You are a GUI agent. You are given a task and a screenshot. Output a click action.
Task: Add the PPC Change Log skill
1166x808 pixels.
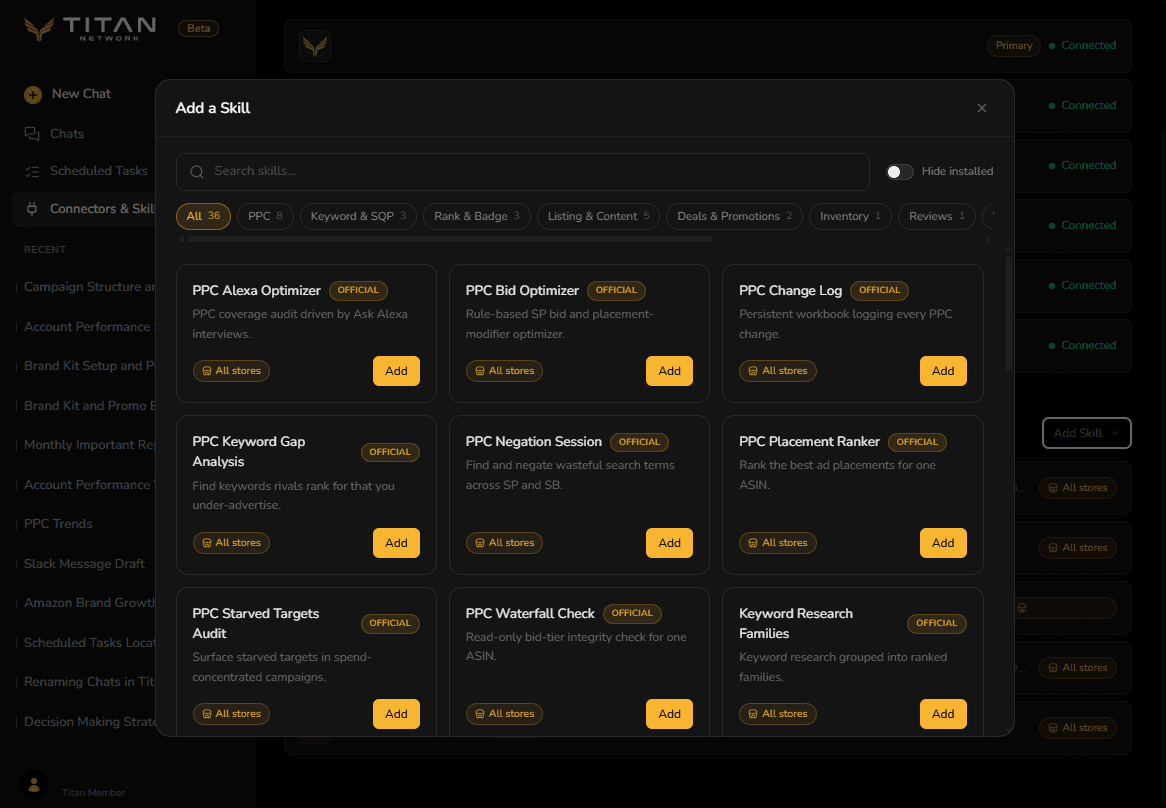[x=943, y=371]
